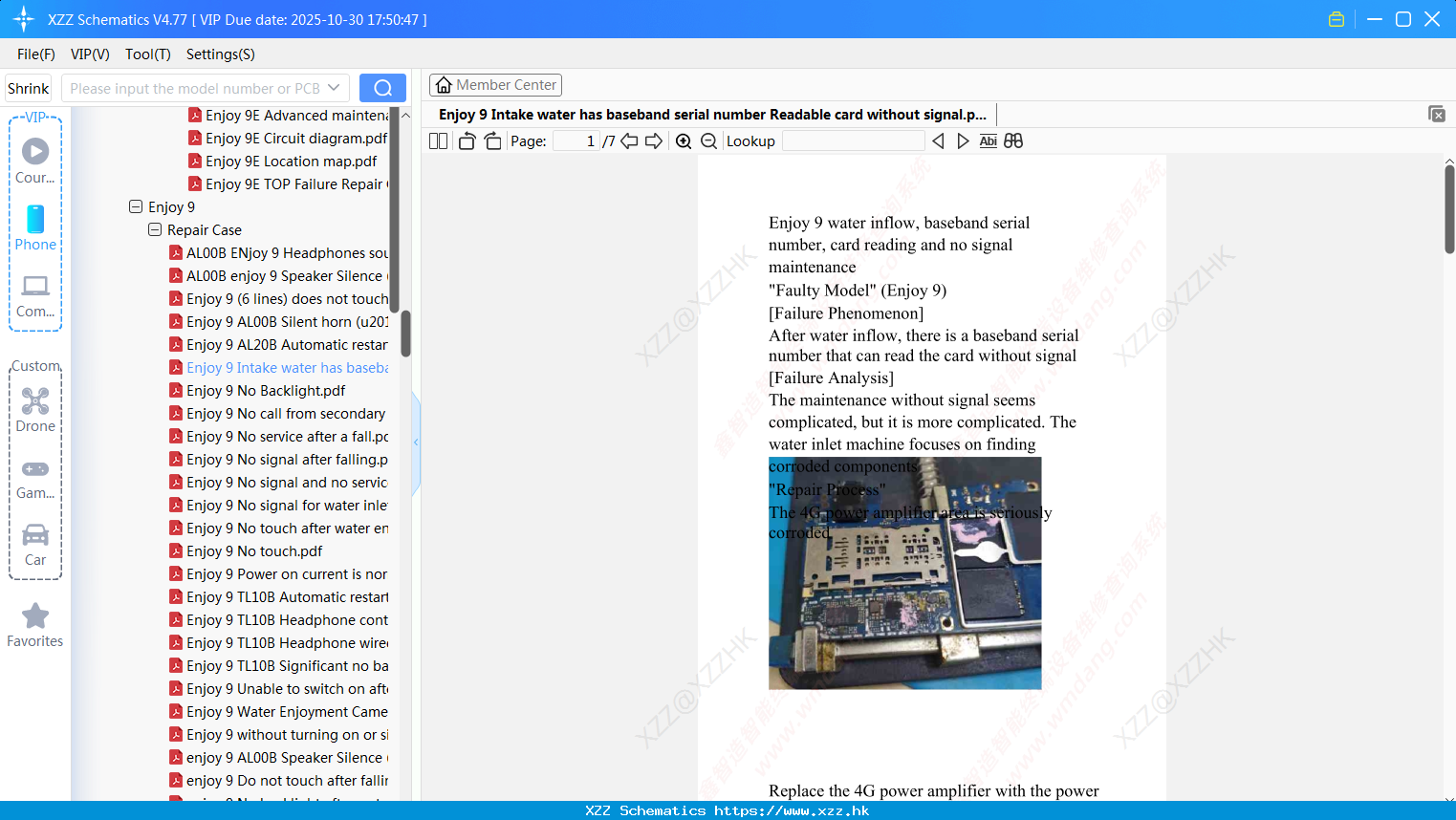Open Enjoy 9 TL10B Headphone control file
Viewport: 1456px width, 820px height.
278,619
